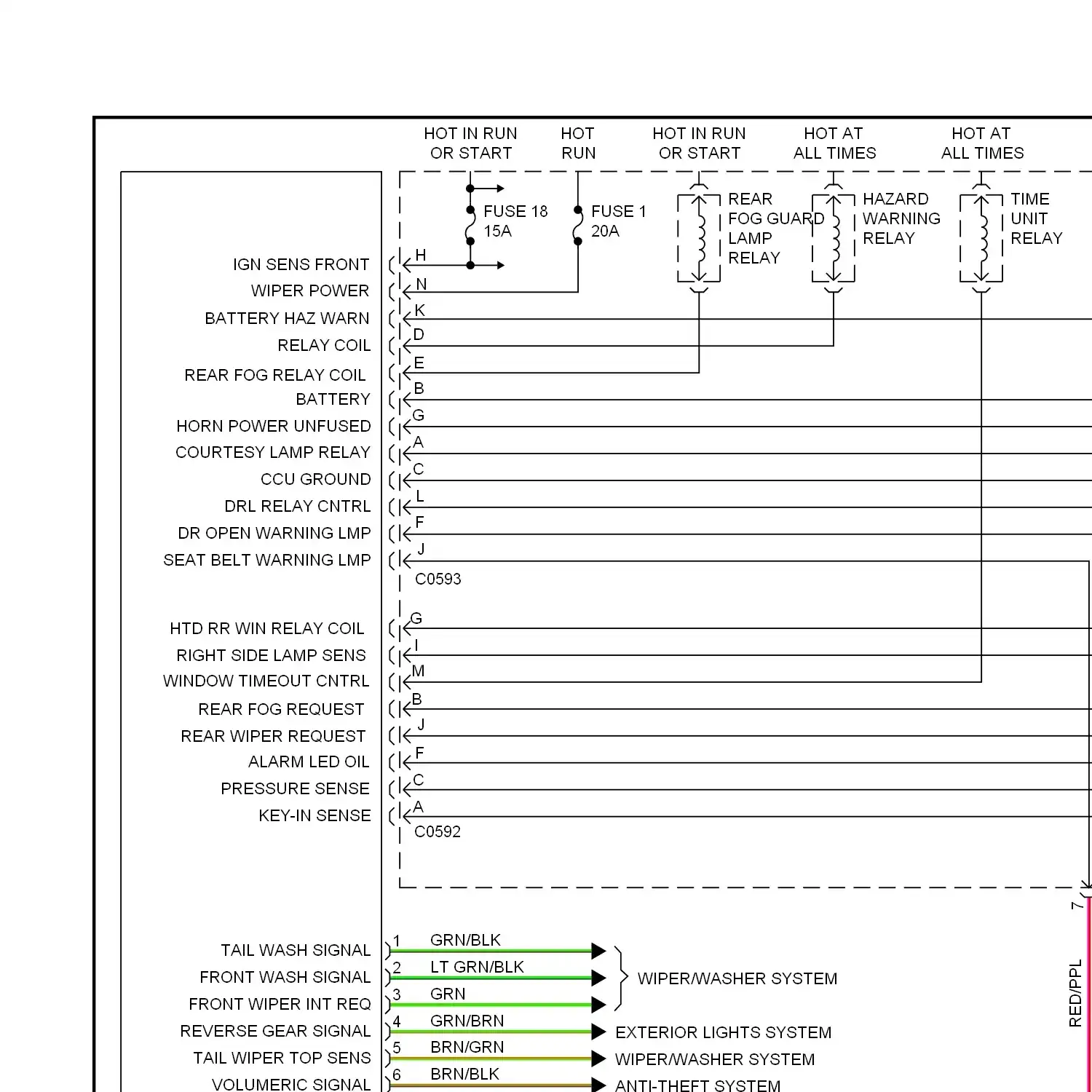Select the BATTERY HAZ WARN label
This screenshot has height=1092, width=1092.
tap(287, 318)
